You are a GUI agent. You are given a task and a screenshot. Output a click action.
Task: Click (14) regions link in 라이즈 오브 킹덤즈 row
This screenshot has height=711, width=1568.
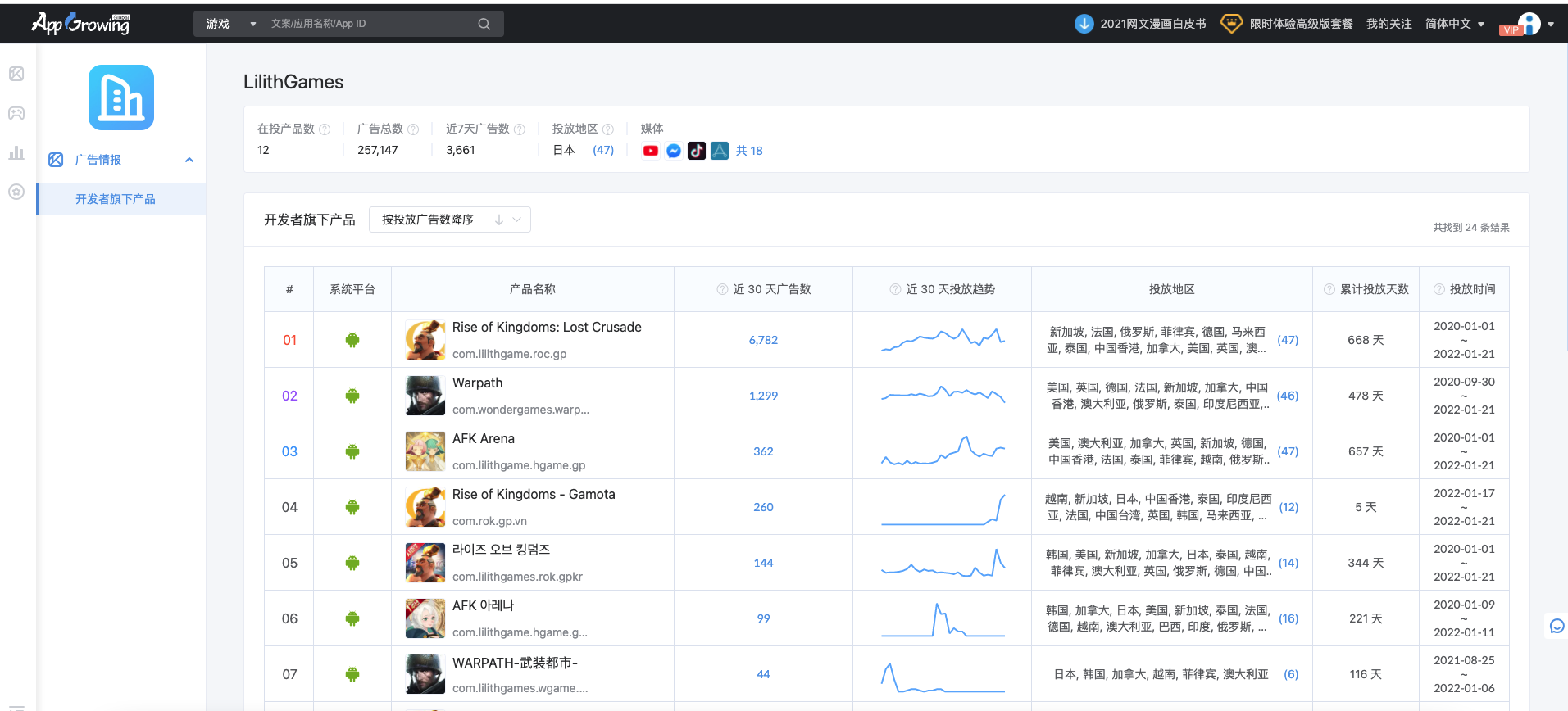1288,563
